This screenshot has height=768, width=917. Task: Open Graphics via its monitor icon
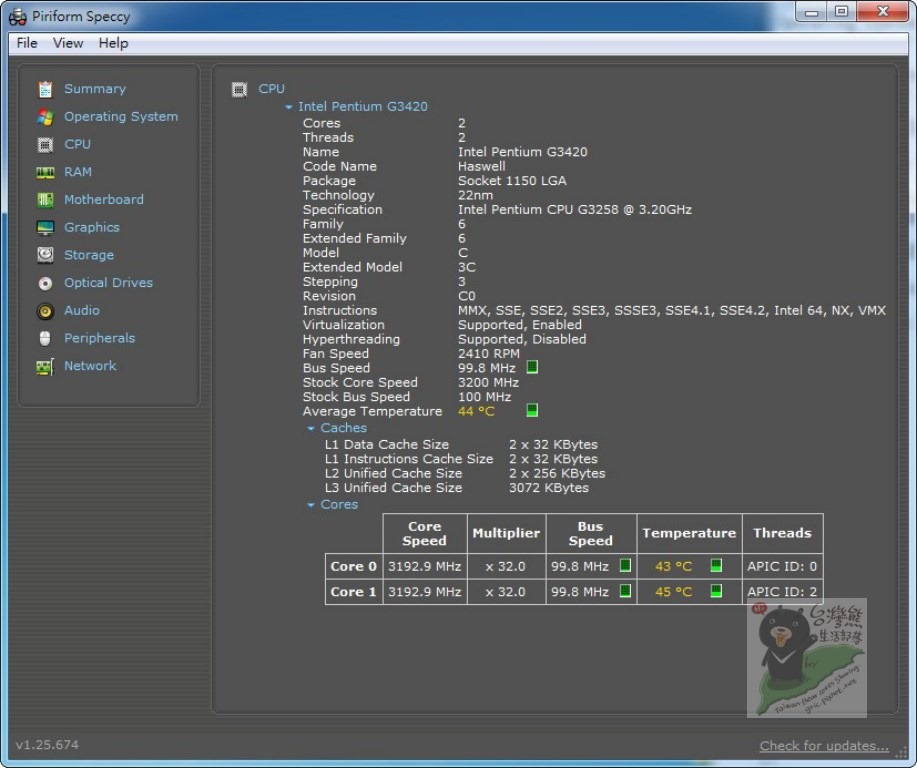(x=45, y=228)
